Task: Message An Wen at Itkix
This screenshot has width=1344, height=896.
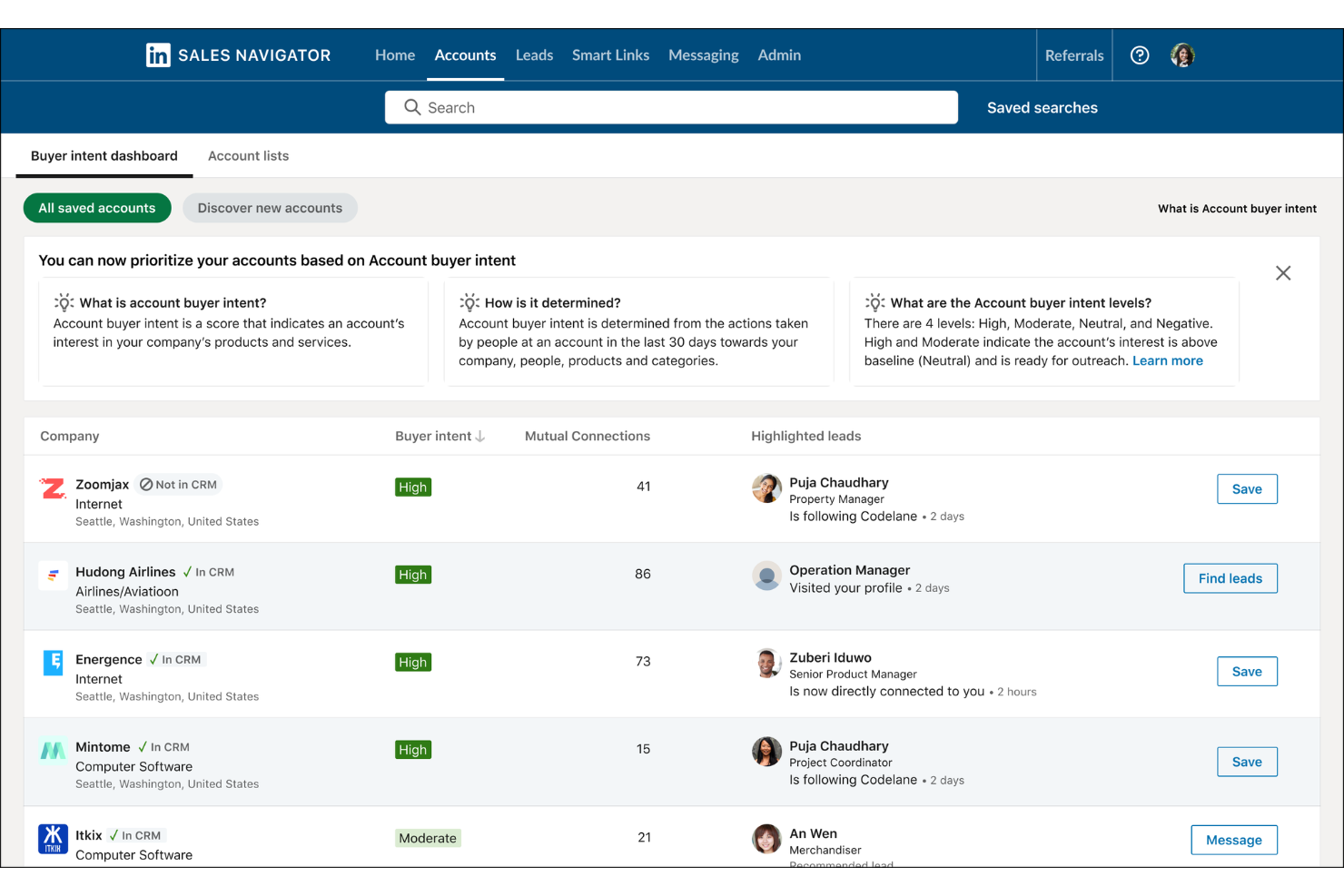Action: click(x=1233, y=840)
